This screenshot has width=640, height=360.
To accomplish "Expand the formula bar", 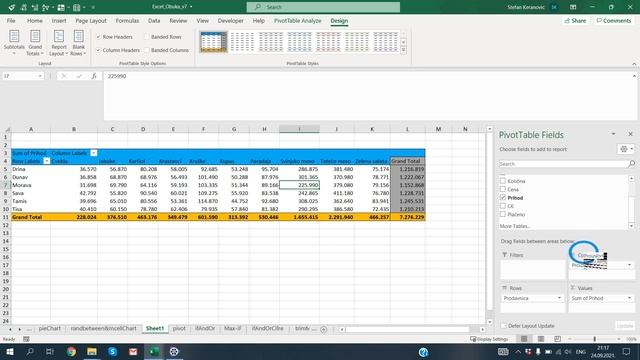I will pos(634,76).
